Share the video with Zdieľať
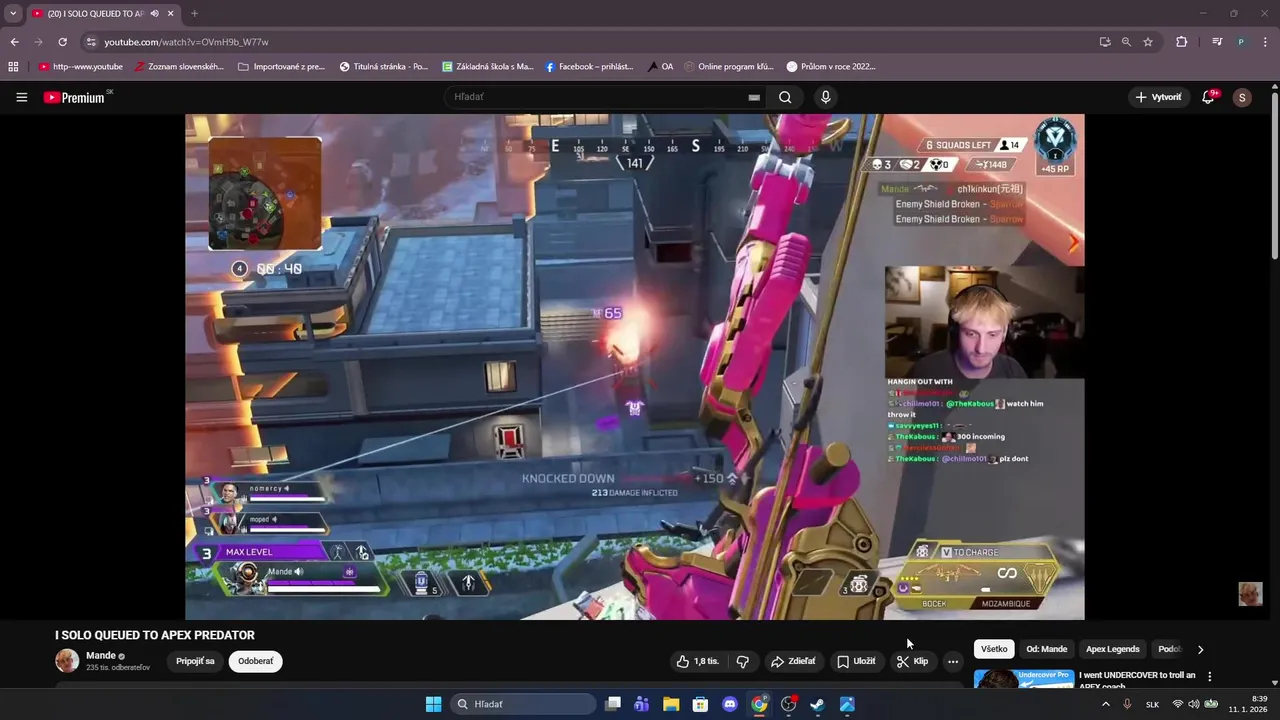 [x=792, y=661]
